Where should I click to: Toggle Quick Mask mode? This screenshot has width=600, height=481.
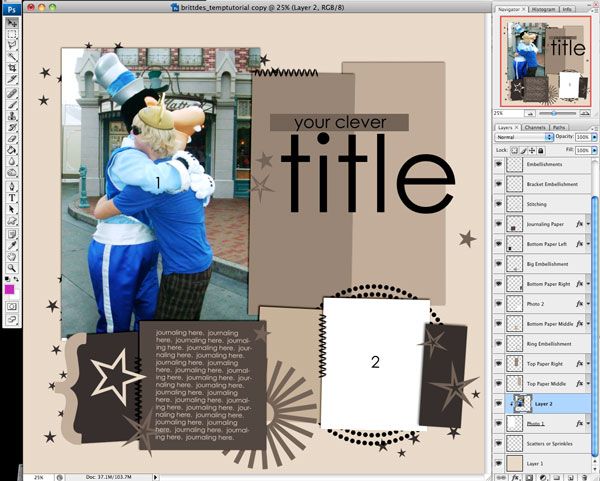(x=12, y=307)
